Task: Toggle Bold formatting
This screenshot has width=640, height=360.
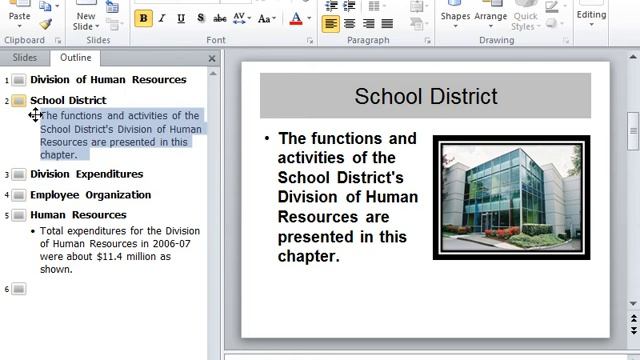Action: pos(143,18)
